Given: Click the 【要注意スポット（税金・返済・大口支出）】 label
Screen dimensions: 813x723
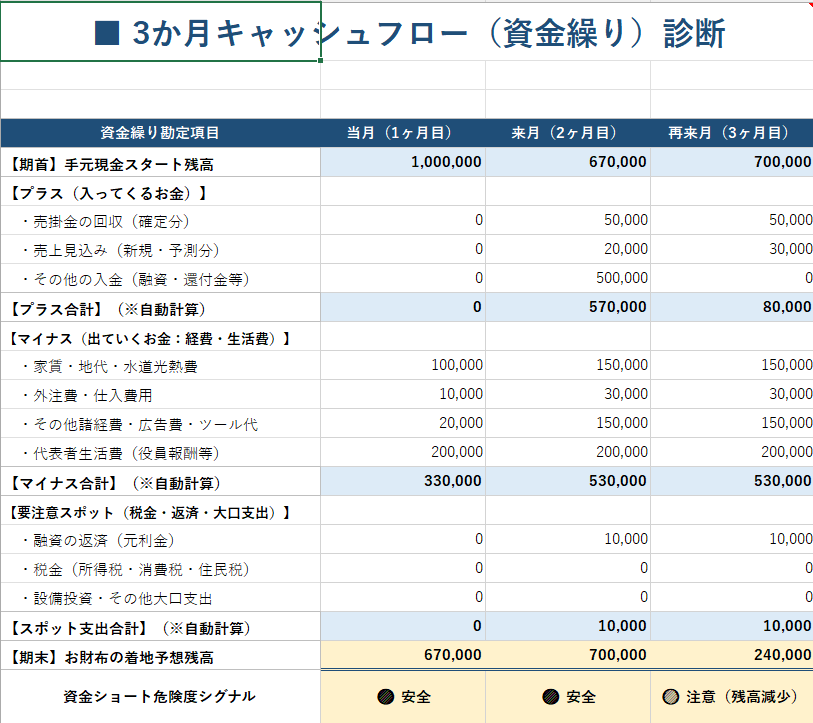Looking at the screenshot, I should pos(150,513).
